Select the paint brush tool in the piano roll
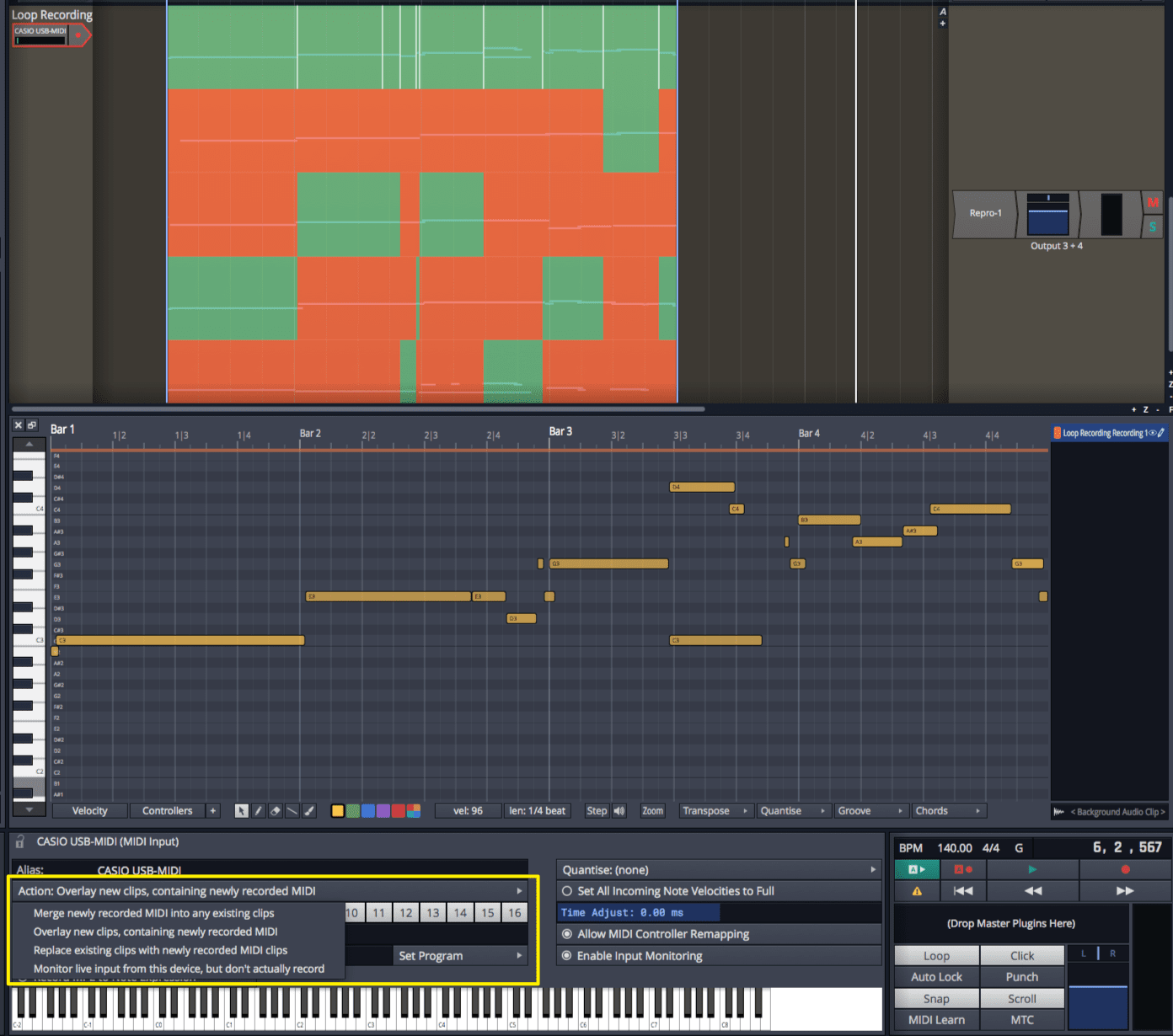This screenshot has height=1036, width=1173. click(x=308, y=810)
